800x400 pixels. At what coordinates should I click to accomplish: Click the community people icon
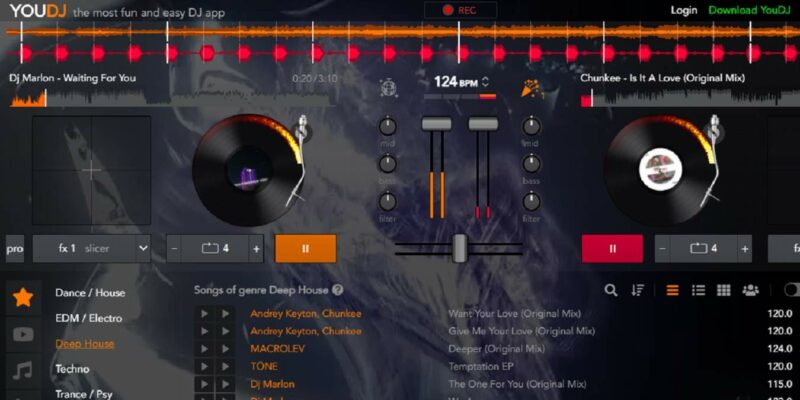coord(751,290)
